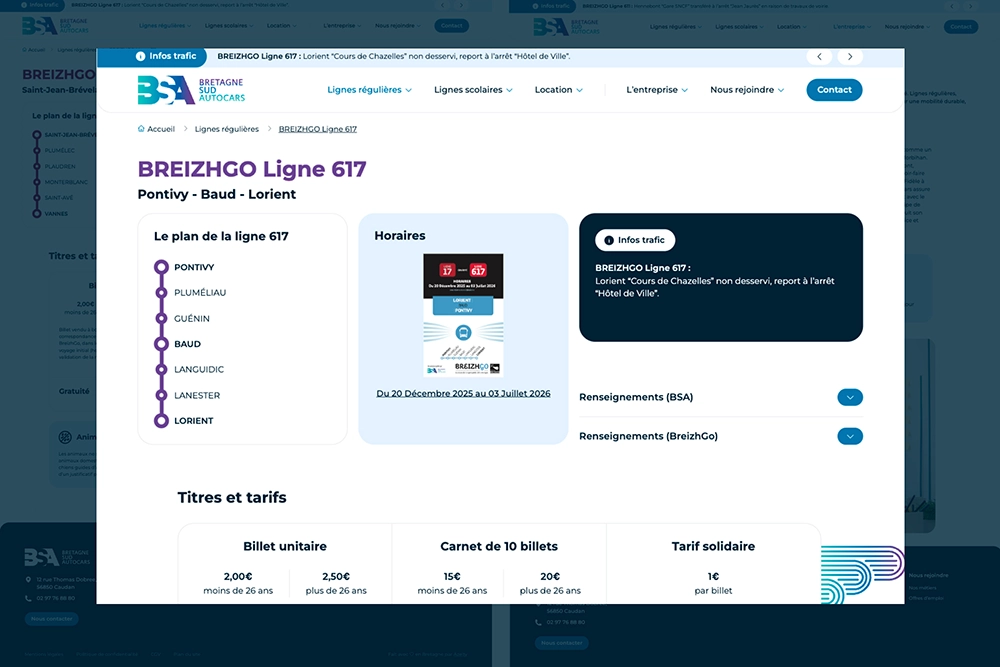
Task: Click the Titres et tarifs heading
Action: pyautogui.click(x=232, y=497)
